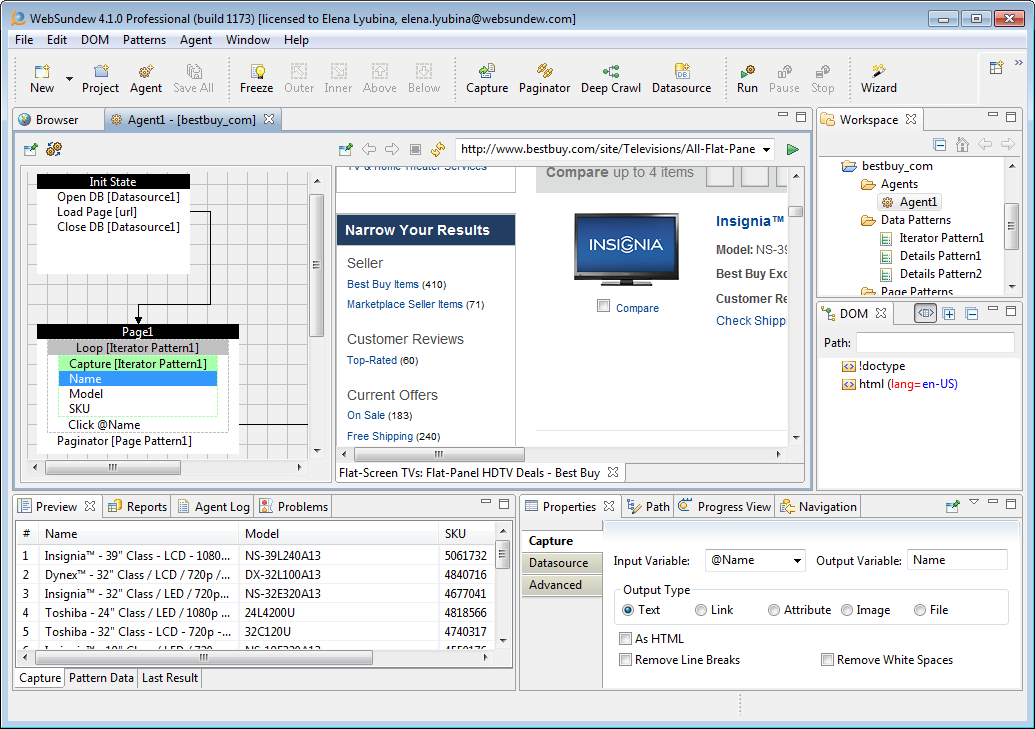Click the Project toolbar icon
Viewport: 1035px width, 729px height.
tap(100, 79)
